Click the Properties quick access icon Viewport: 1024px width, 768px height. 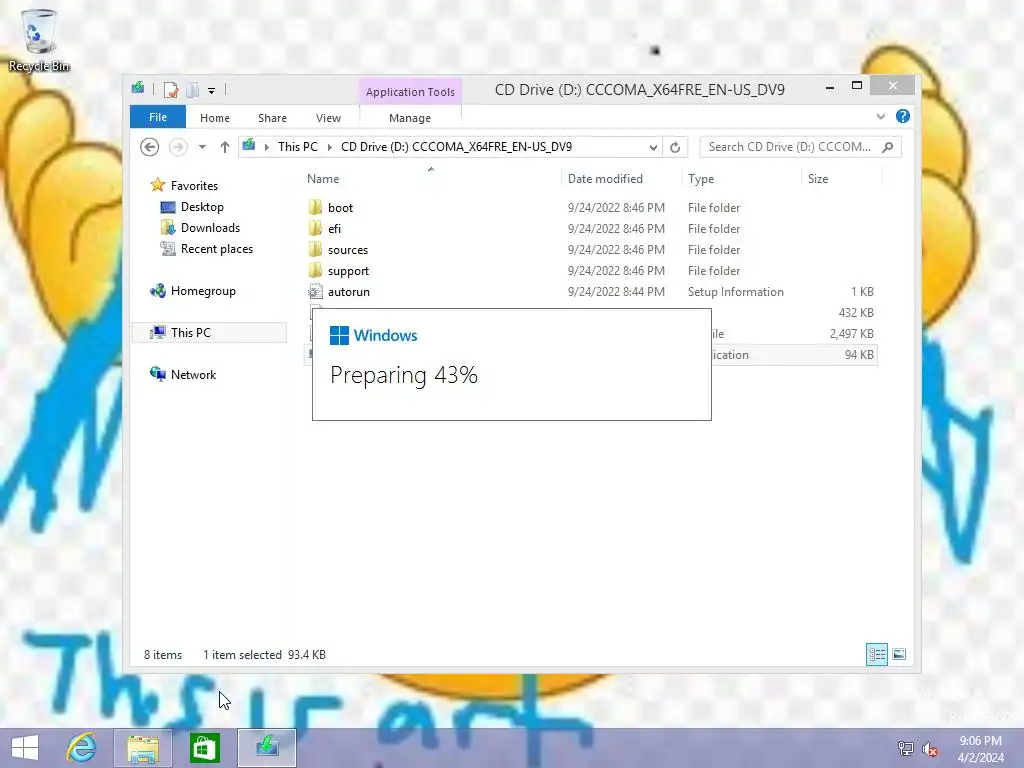click(x=170, y=89)
